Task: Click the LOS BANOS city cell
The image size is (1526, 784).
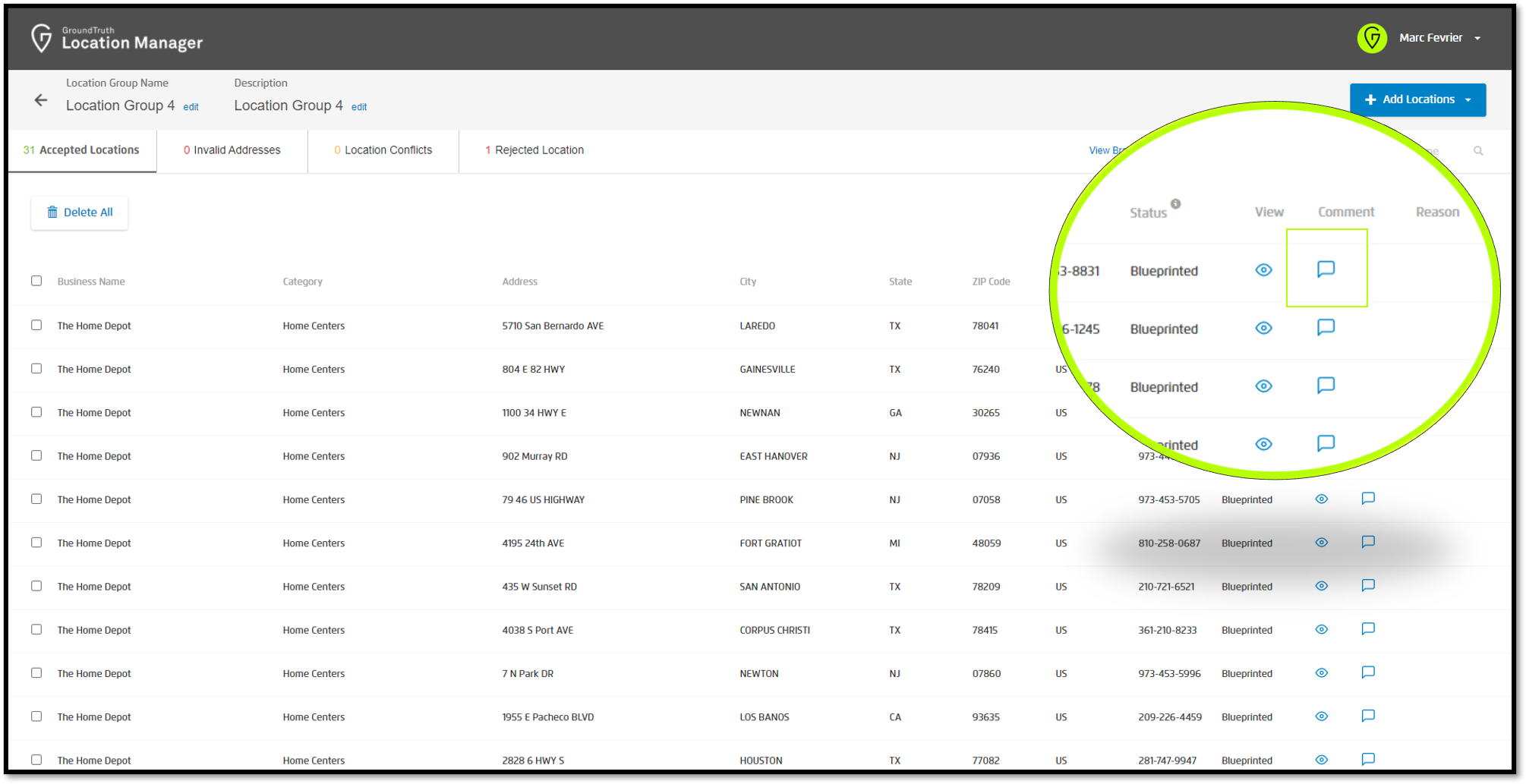Action: click(765, 717)
